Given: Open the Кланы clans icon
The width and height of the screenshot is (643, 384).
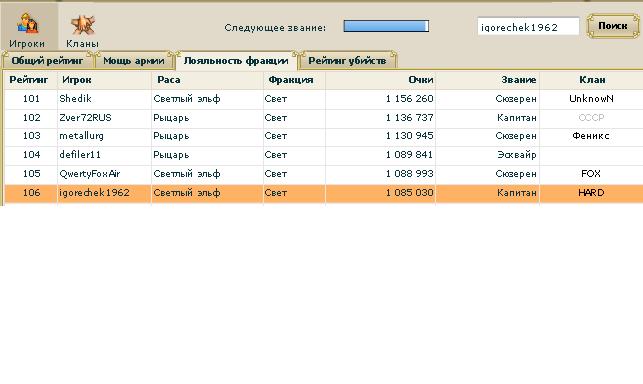Looking at the screenshot, I should pos(82,30).
